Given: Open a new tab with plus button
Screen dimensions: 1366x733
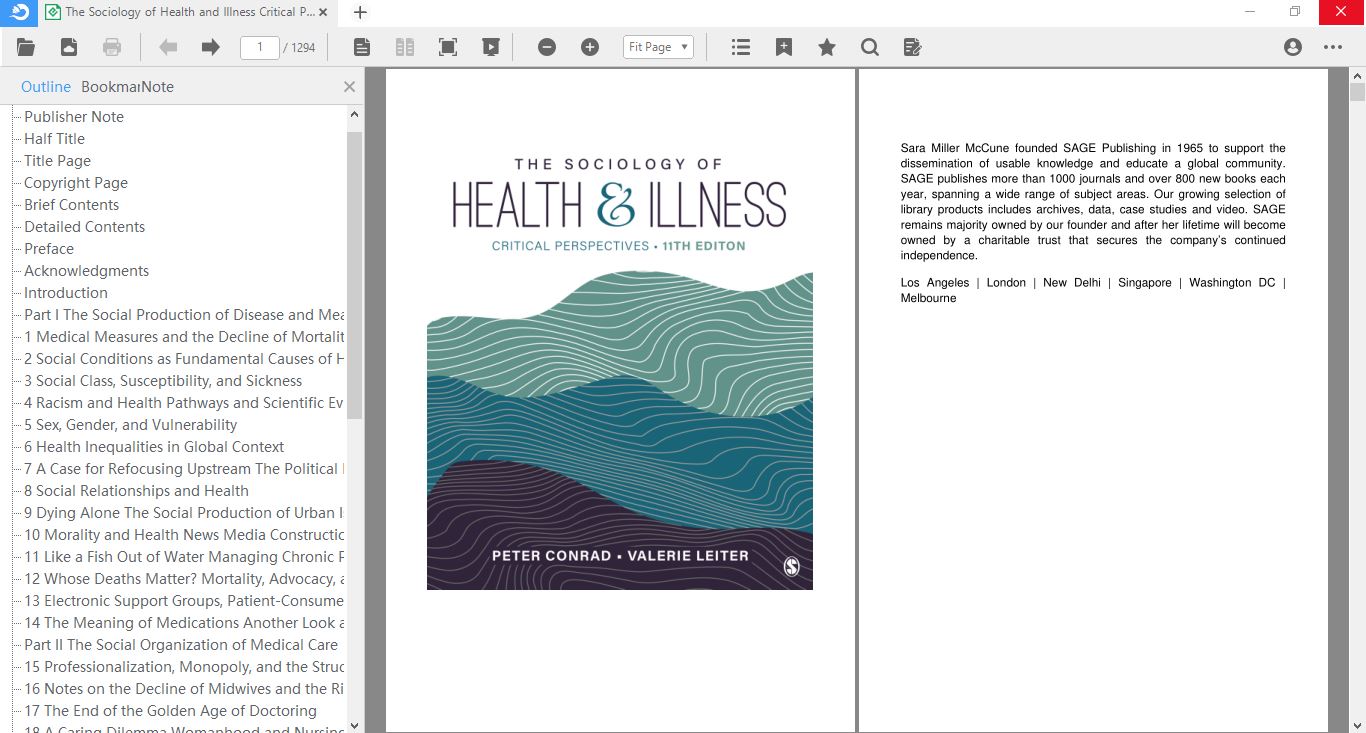Looking at the screenshot, I should [361, 13].
